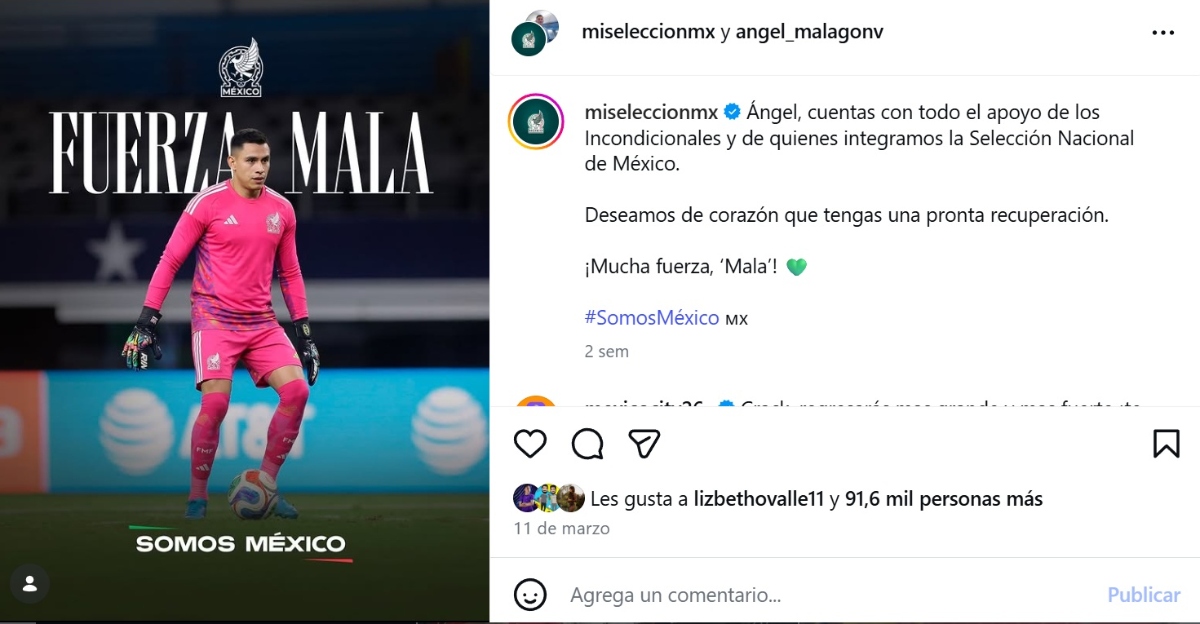
Task: Save post with bookmark icon
Action: point(1166,443)
